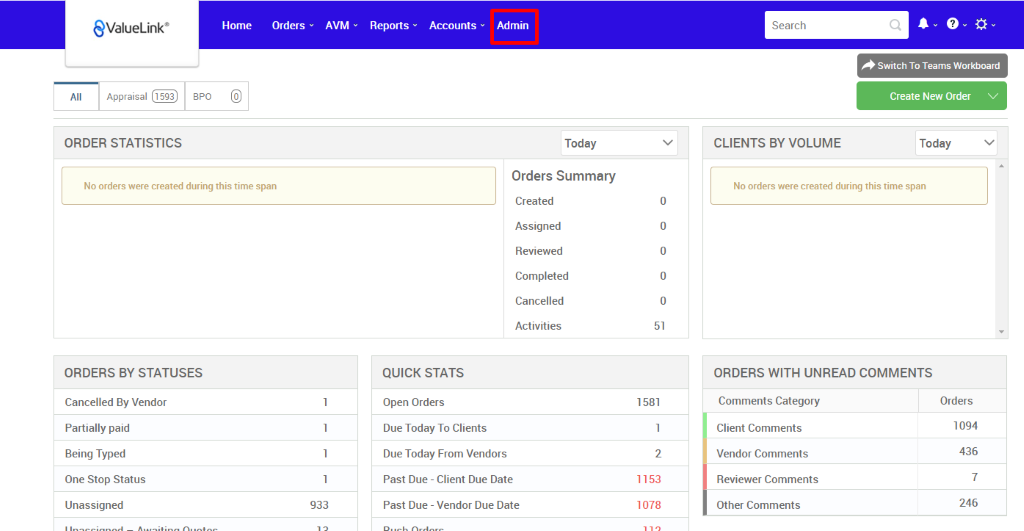The image size is (1024, 531).
Task: Click the Clients By Volume scrollbar up arrow
Action: coord(1001,167)
